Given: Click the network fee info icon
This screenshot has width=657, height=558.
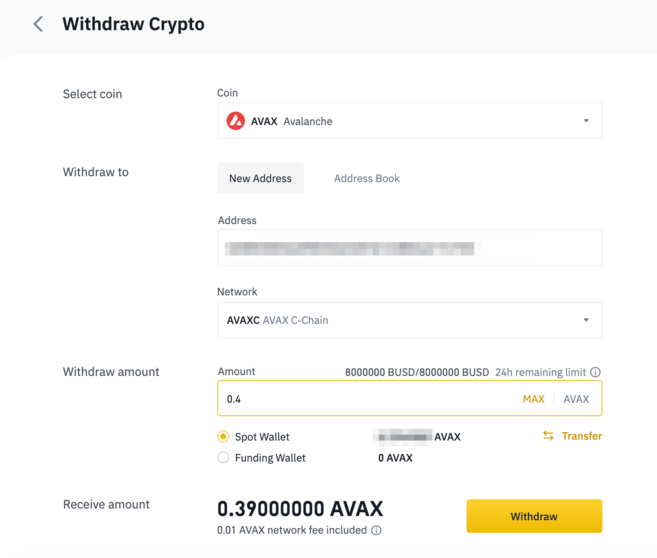Looking at the screenshot, I should point(376,530).
